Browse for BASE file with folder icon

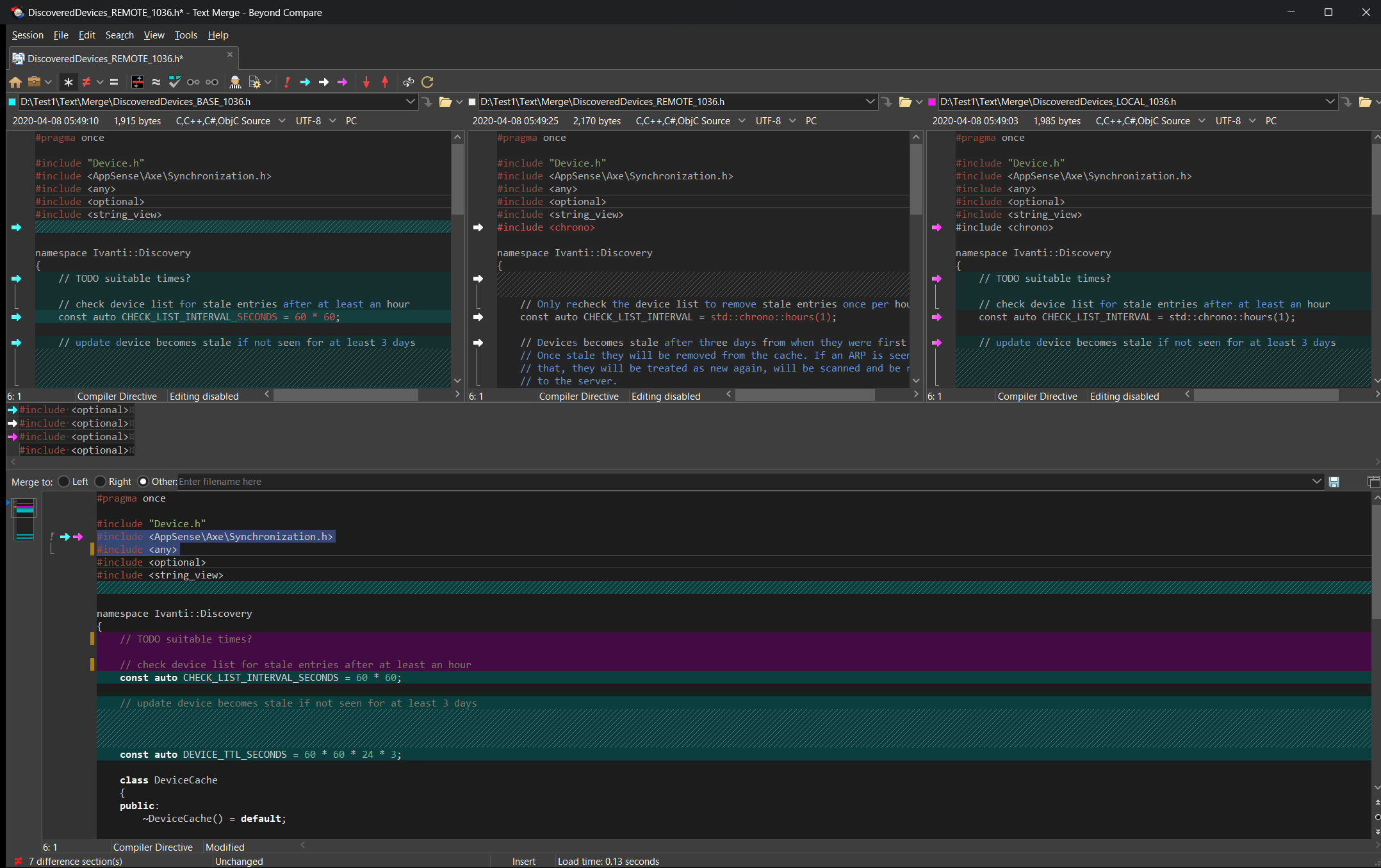click(x=445, y=102)
